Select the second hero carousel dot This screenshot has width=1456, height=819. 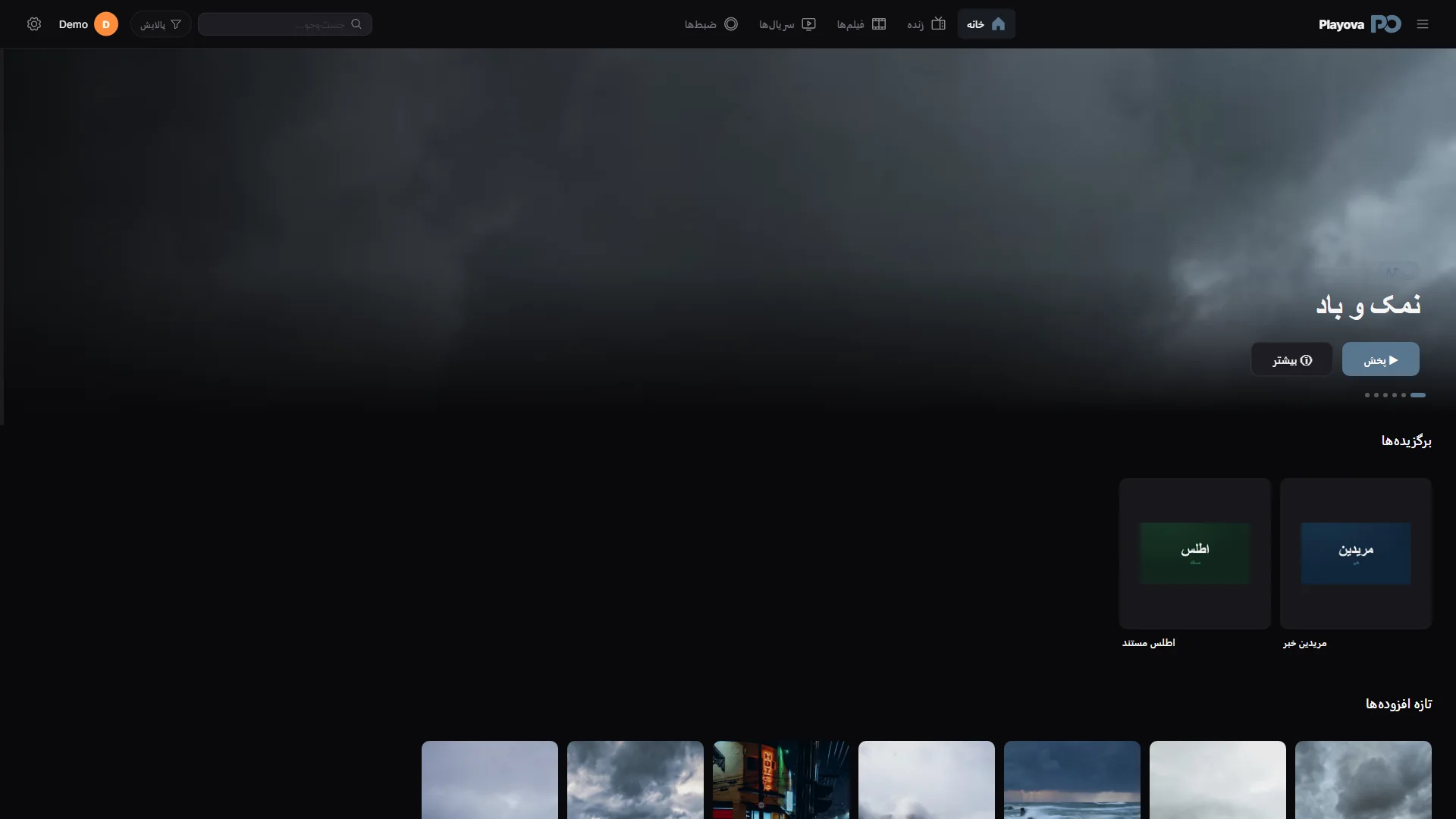(1404, 395)
